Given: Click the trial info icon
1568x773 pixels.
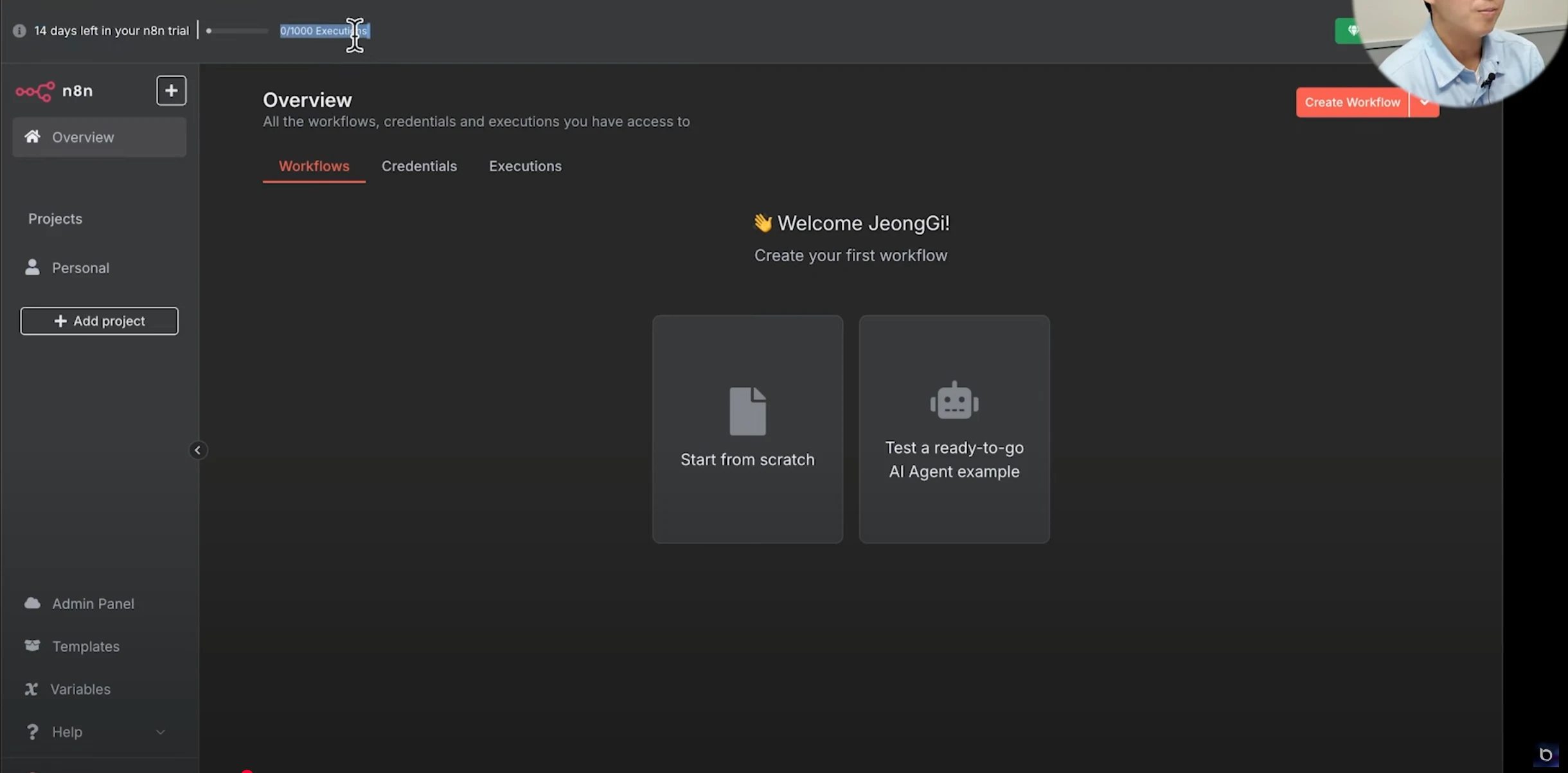Looking at the screenshot, I should pyautogui.click(x=19, y=31).
